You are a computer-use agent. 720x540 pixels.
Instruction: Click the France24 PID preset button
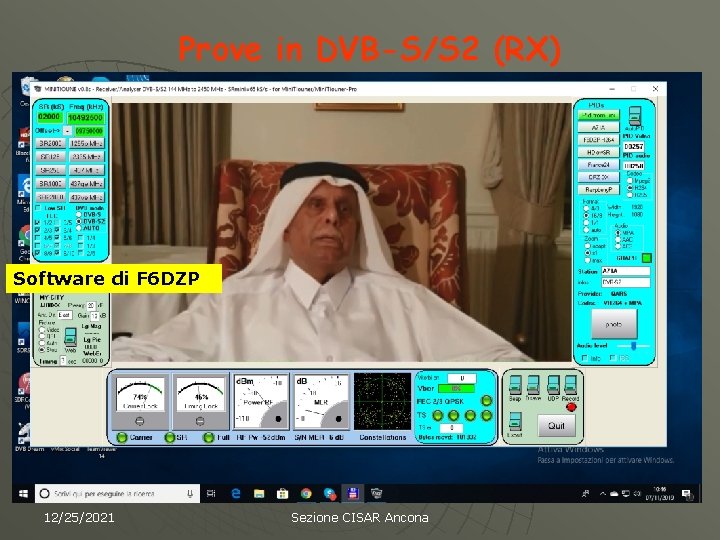[x=598, y=164]
